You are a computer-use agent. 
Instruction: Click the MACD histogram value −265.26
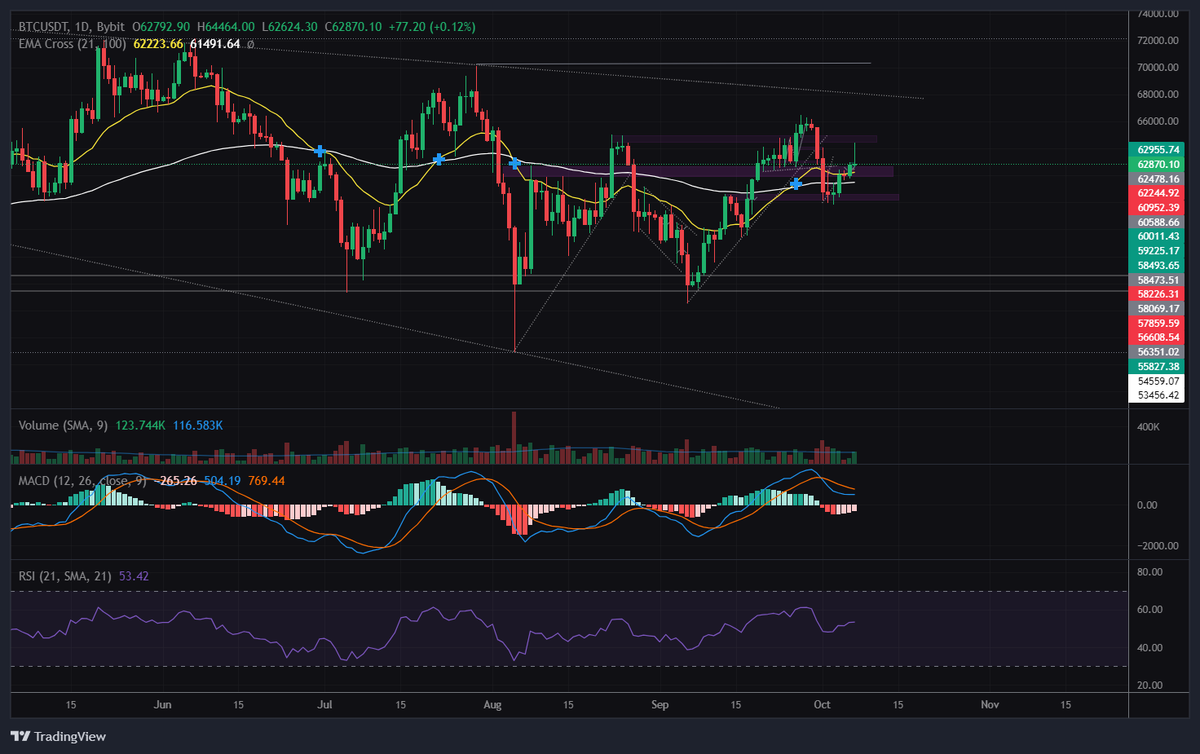point(177,482)
